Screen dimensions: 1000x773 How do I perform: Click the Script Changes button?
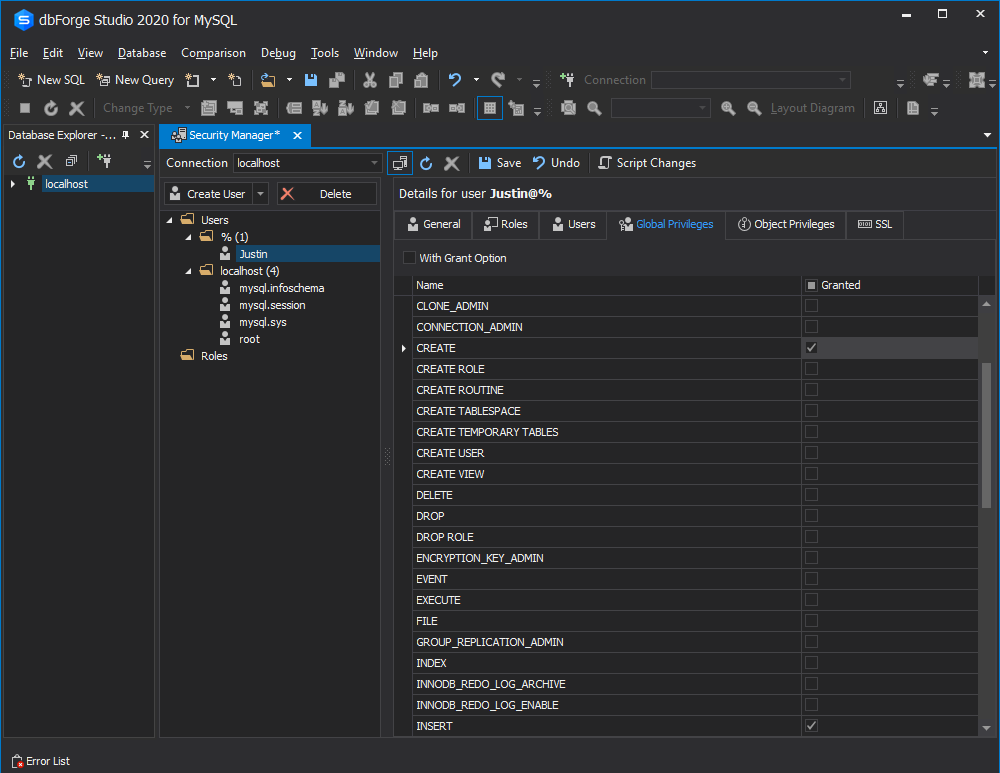(x=647, y=163)
